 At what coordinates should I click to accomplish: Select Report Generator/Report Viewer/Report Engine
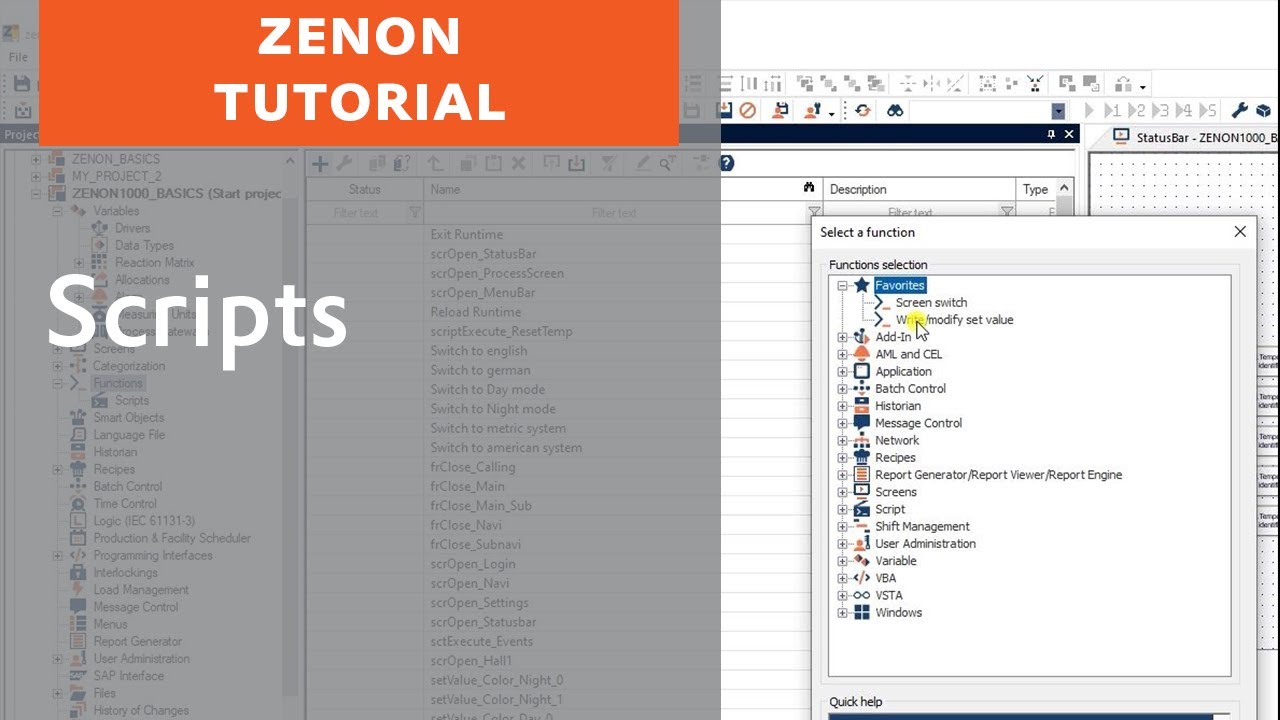pos(998,474)
